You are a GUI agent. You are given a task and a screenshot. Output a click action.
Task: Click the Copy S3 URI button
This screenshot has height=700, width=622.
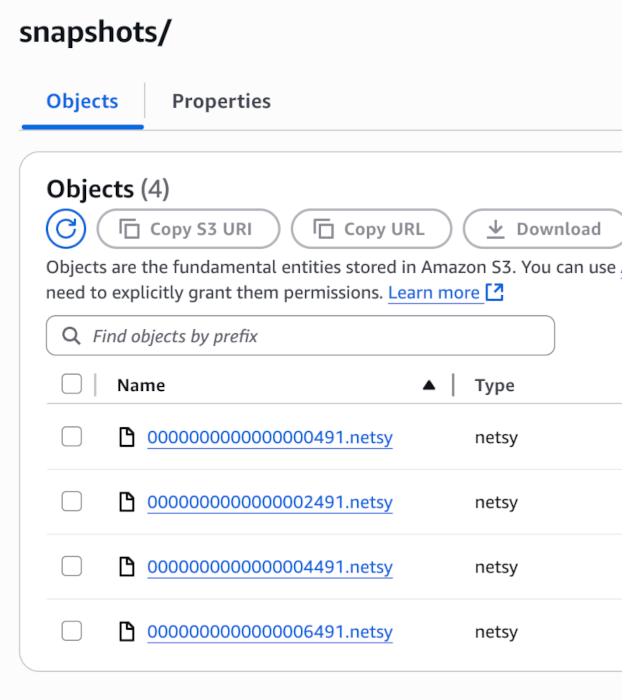click(188, 229)
